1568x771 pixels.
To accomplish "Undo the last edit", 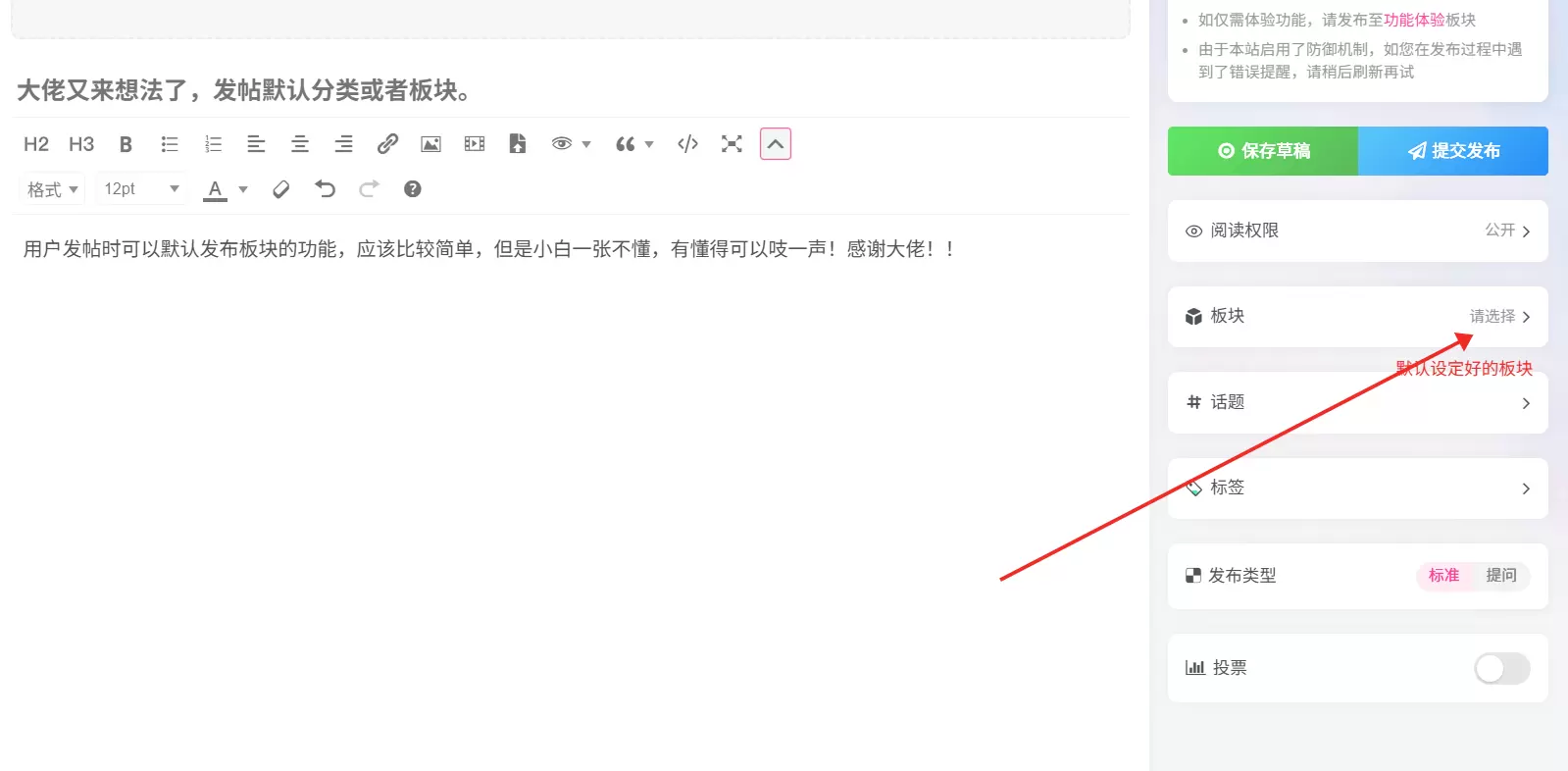I will [x=325, y=189].
